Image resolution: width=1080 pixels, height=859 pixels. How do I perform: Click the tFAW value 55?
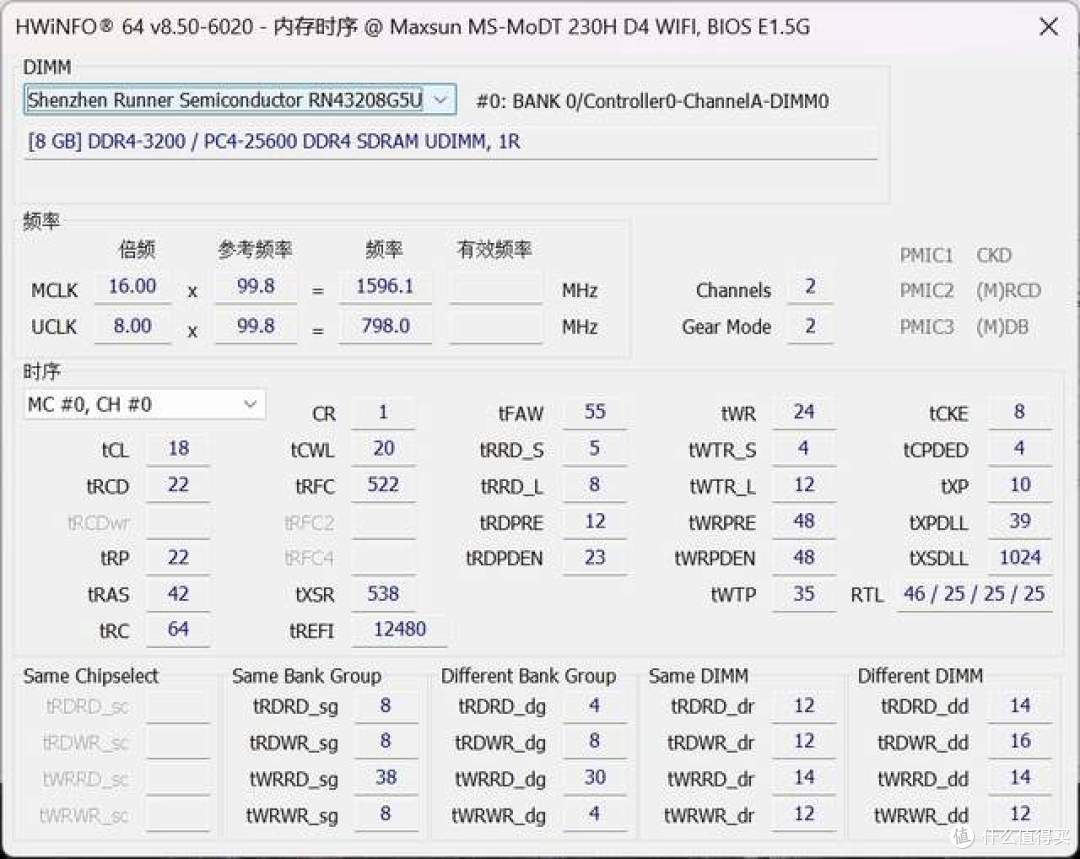594,413
